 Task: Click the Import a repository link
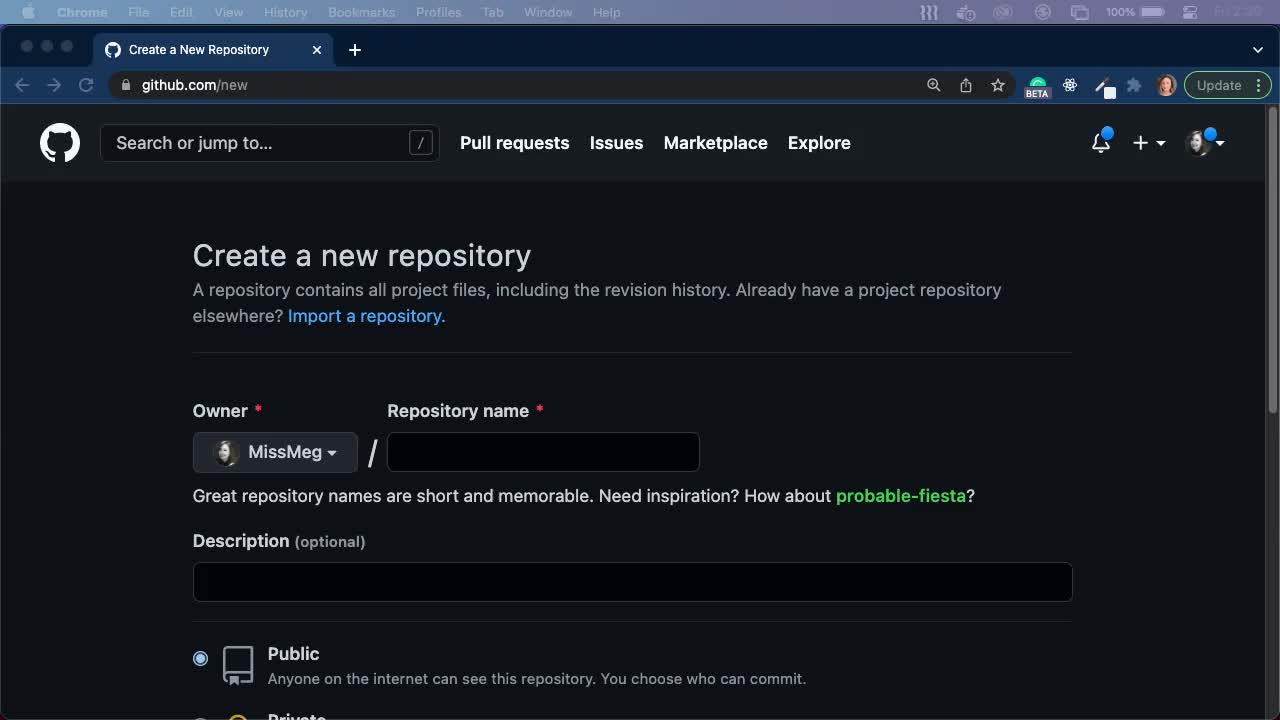[x=365, y=316]
